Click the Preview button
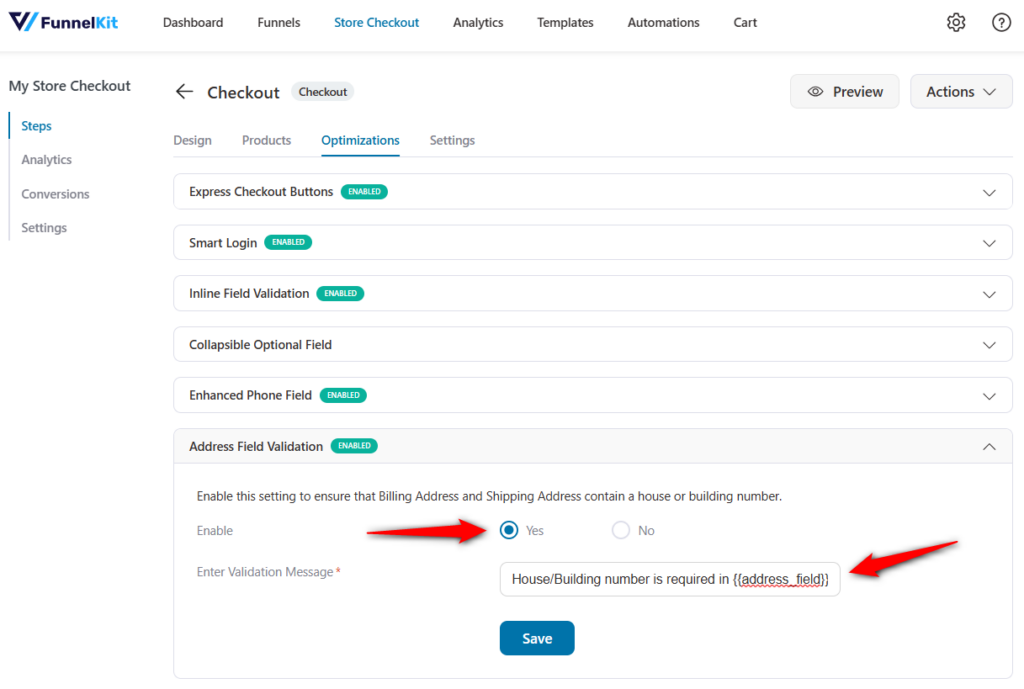The image size is (1024, 689). (844, 91)
